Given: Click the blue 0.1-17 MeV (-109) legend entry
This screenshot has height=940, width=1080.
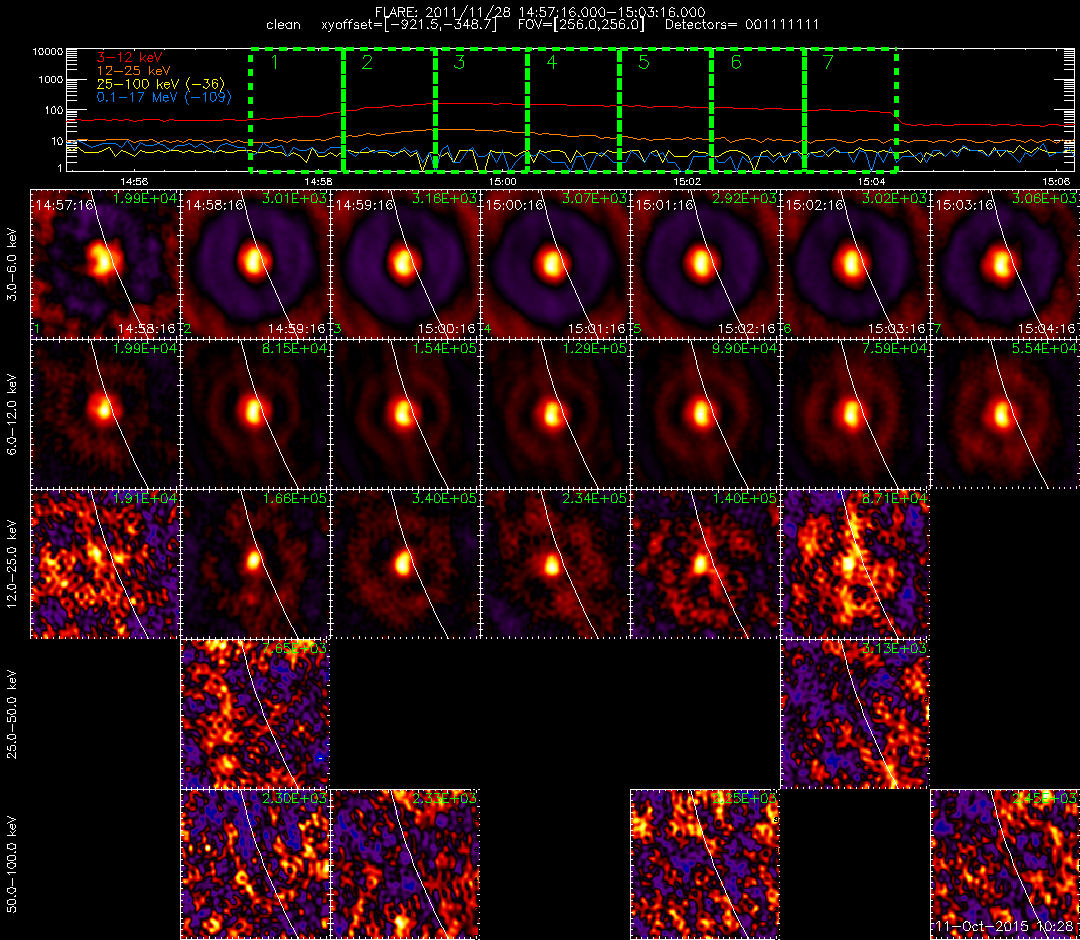Looking at the screenshot, I should [x=164, y=97].
